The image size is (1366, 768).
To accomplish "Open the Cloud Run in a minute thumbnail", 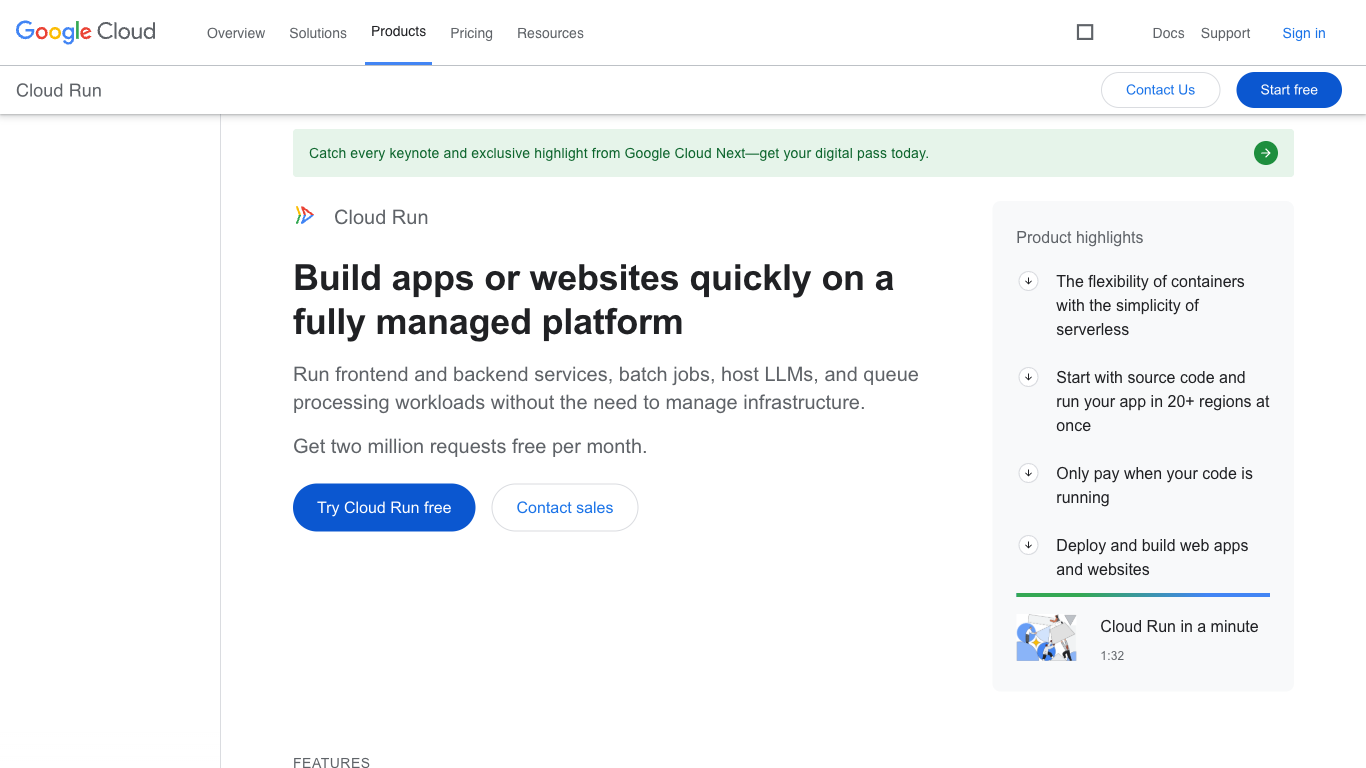I will pos(1046,638).
